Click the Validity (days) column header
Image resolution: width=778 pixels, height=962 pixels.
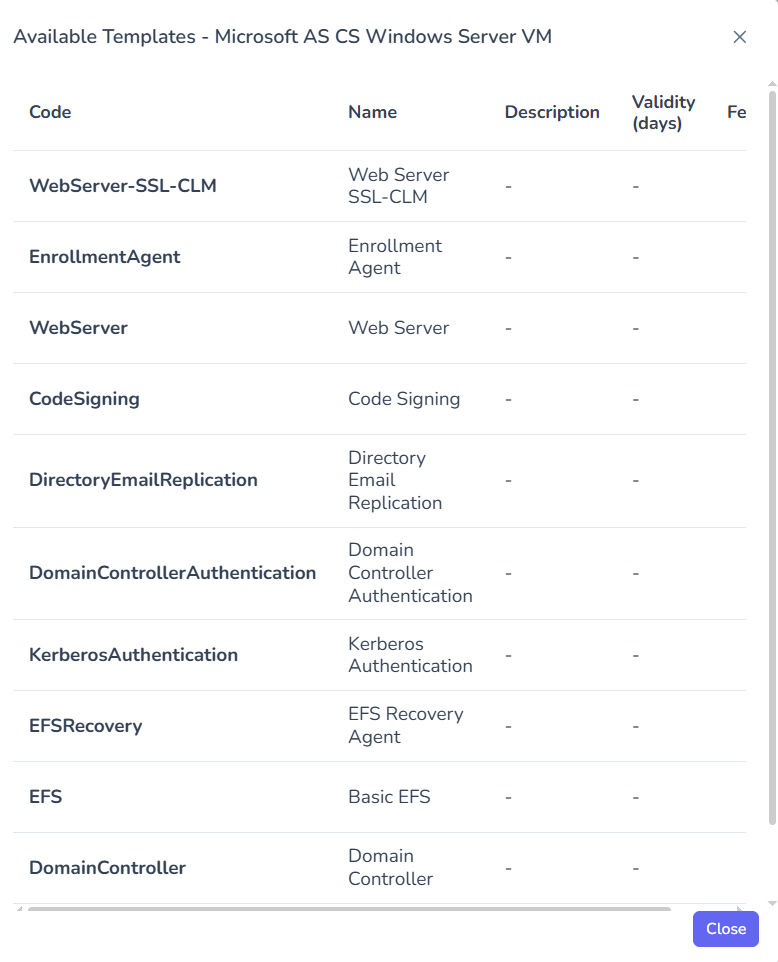coord(663,112)
